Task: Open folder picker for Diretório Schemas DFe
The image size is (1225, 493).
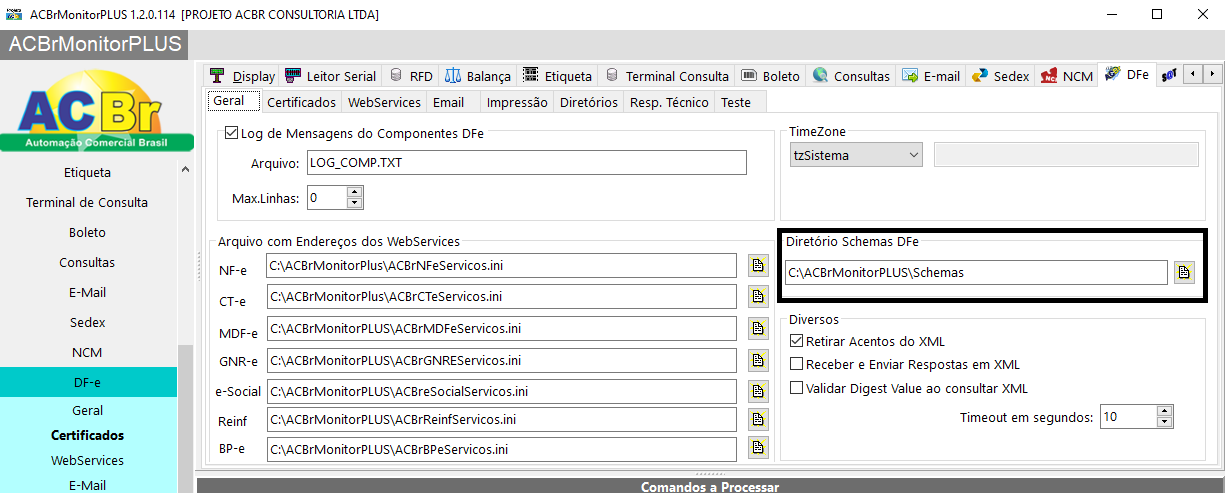Action: pos(1184,272)
